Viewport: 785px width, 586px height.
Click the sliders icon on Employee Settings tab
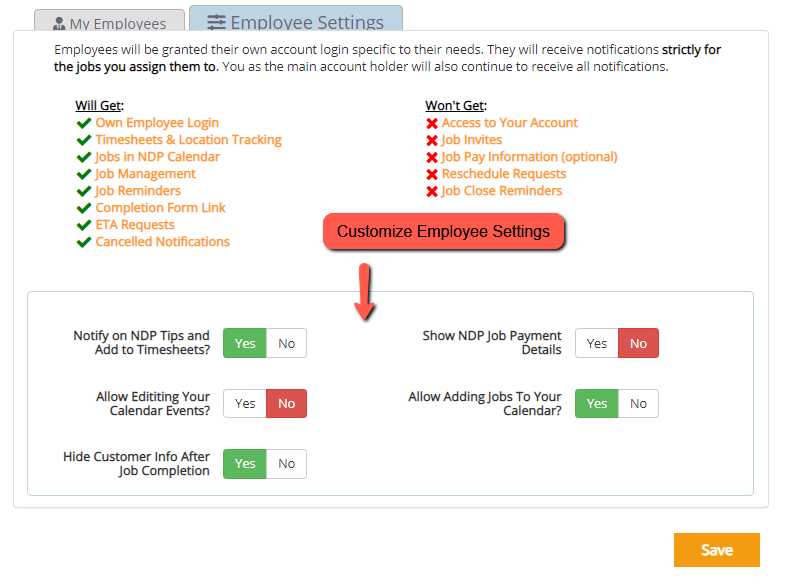click(217, 22)
